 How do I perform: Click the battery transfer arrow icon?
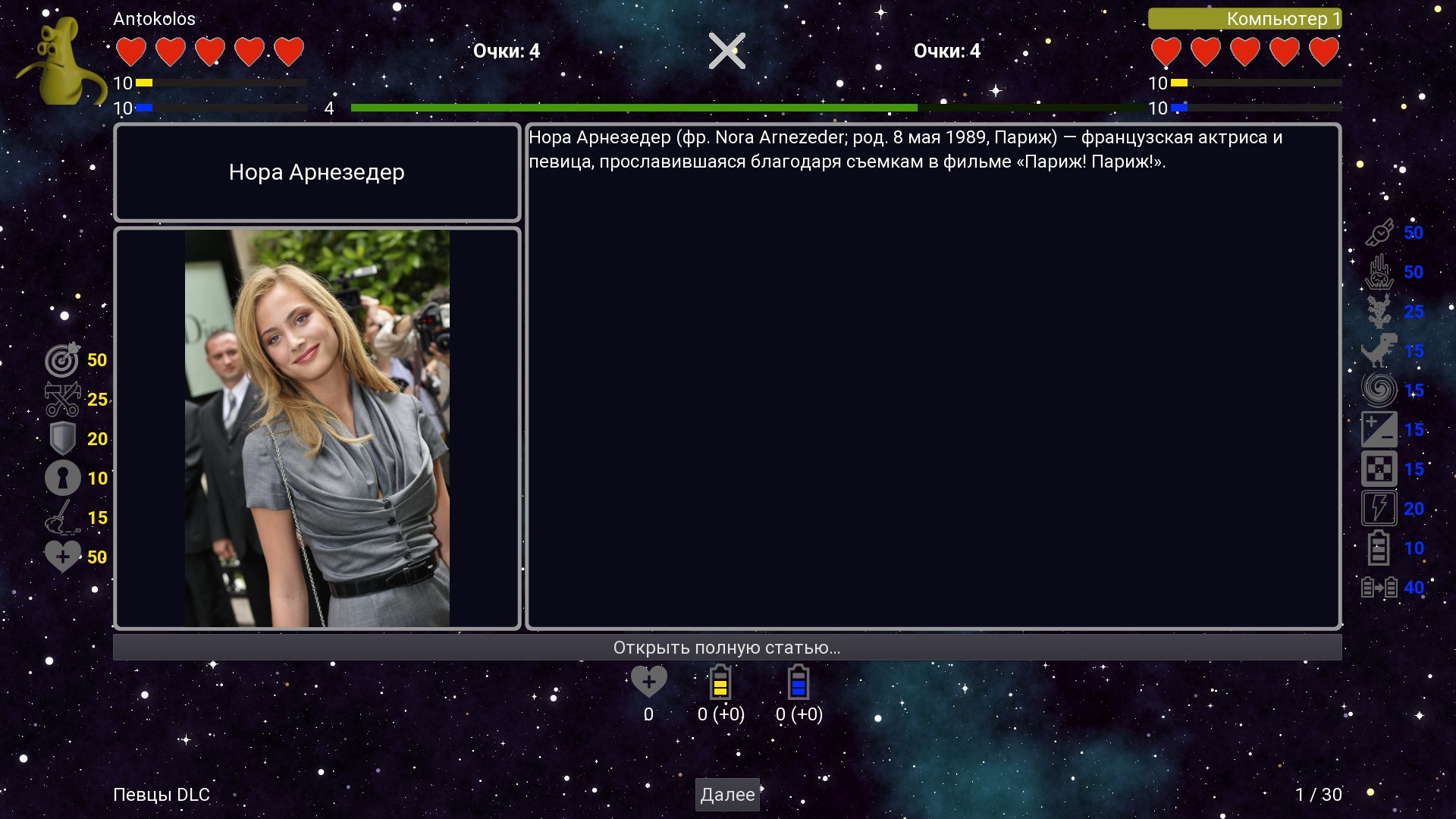pyautogui.click(x=1379, y=588)
